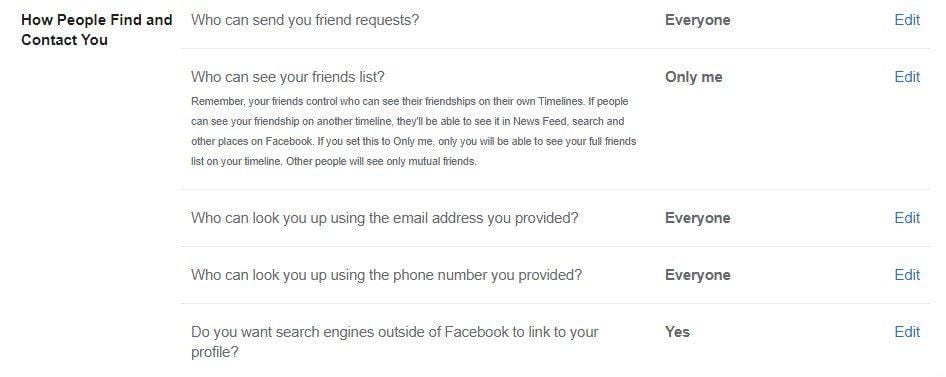Click the 'Everyone' value for phone lookup

(697, 275)
